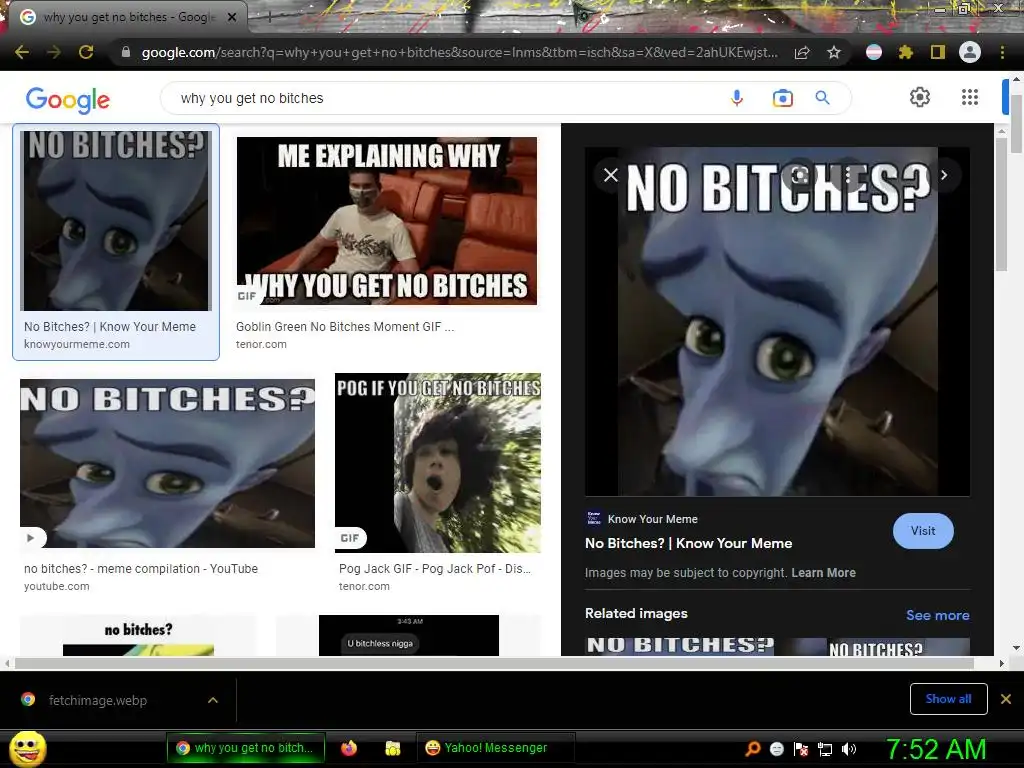Click the main page vertical scrollbar
1024x768 pixels.
(x=1016, y=124)
